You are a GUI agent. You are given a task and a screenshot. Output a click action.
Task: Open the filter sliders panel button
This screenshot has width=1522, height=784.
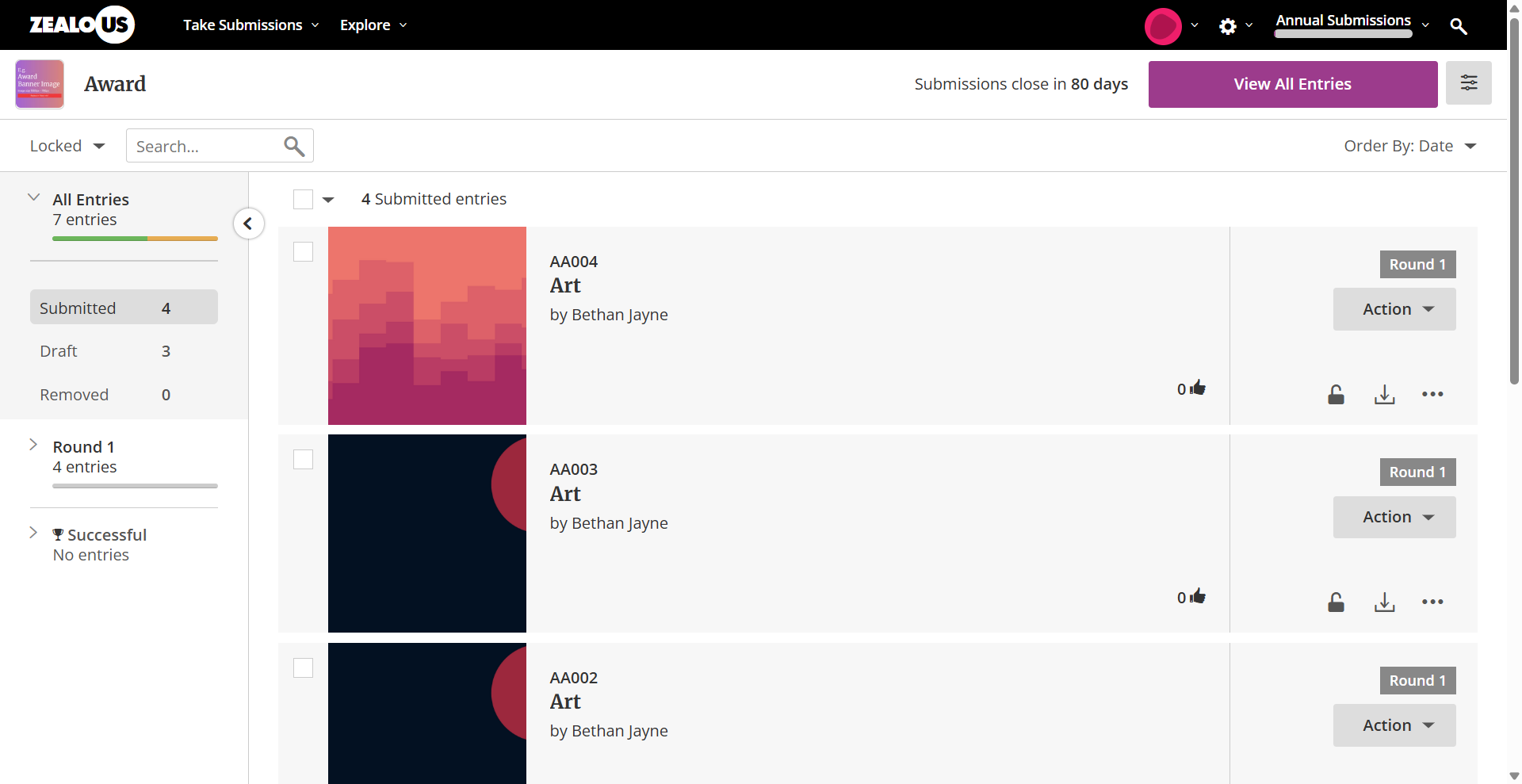(1468, 82)
